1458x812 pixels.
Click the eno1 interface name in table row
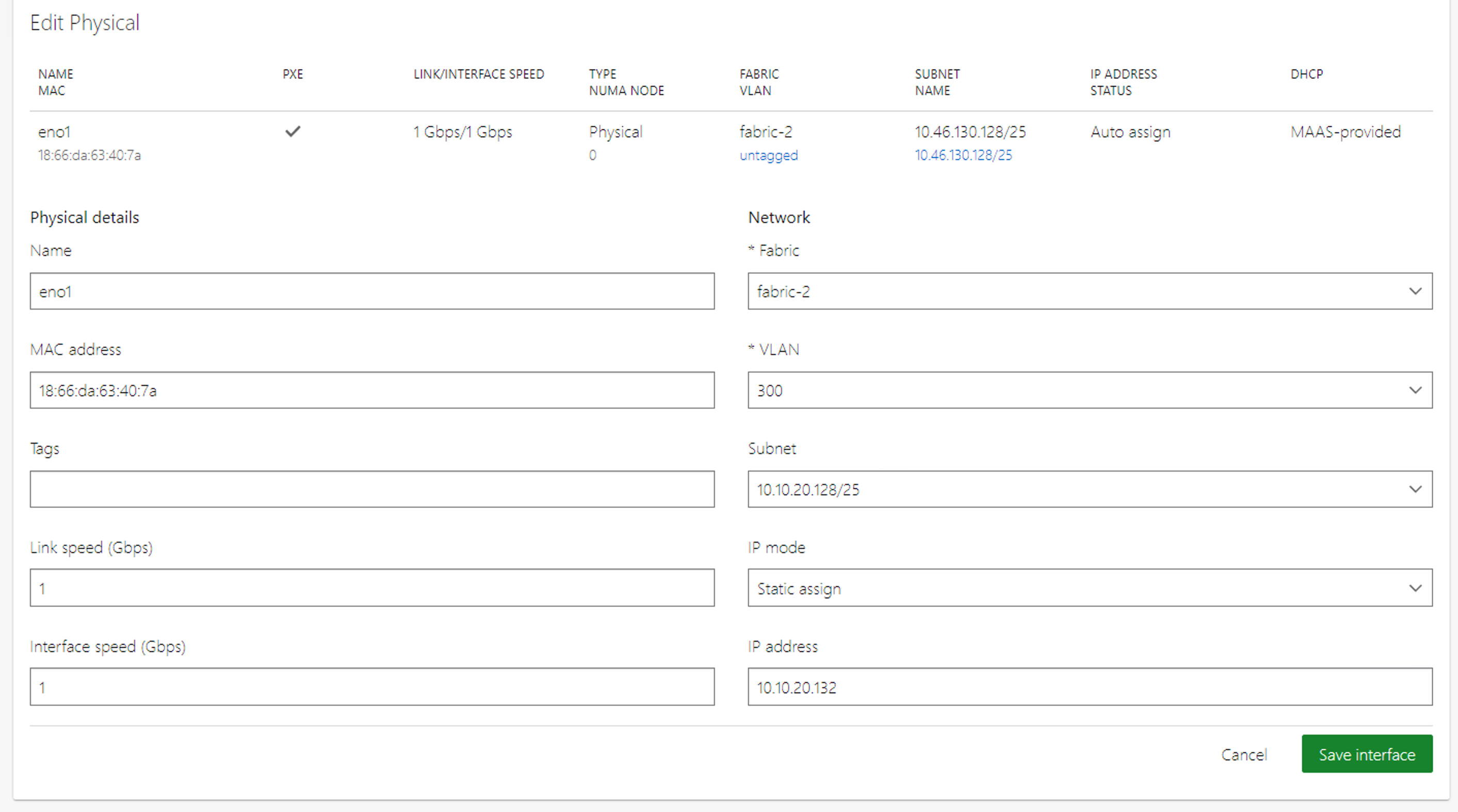54,132
